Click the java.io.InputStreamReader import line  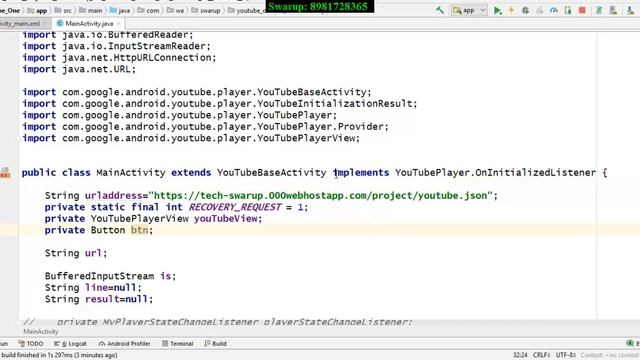116,46
